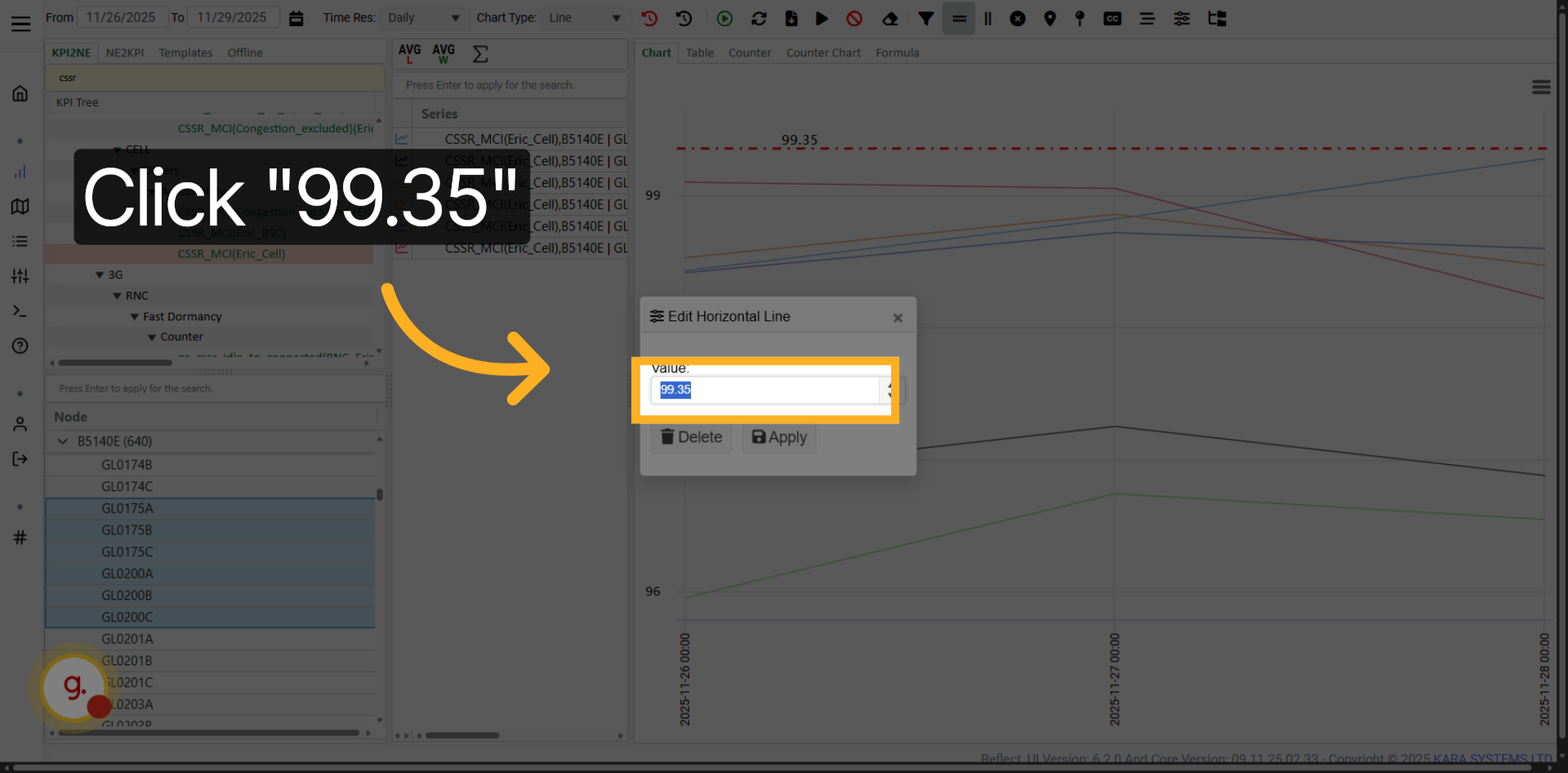
Task: Click the From date field
Action: pos(122,18)
